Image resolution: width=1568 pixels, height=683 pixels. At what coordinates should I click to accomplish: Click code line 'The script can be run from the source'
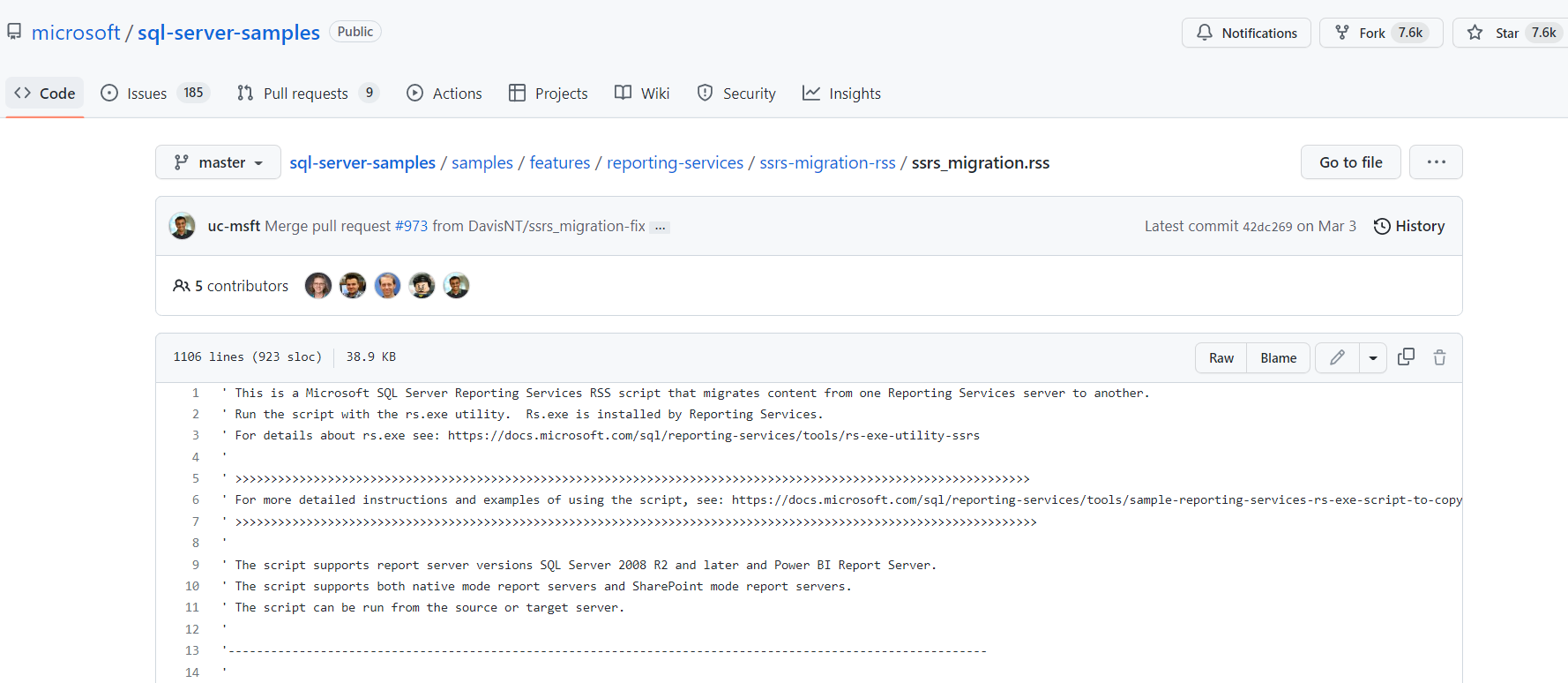coord(422,607)
